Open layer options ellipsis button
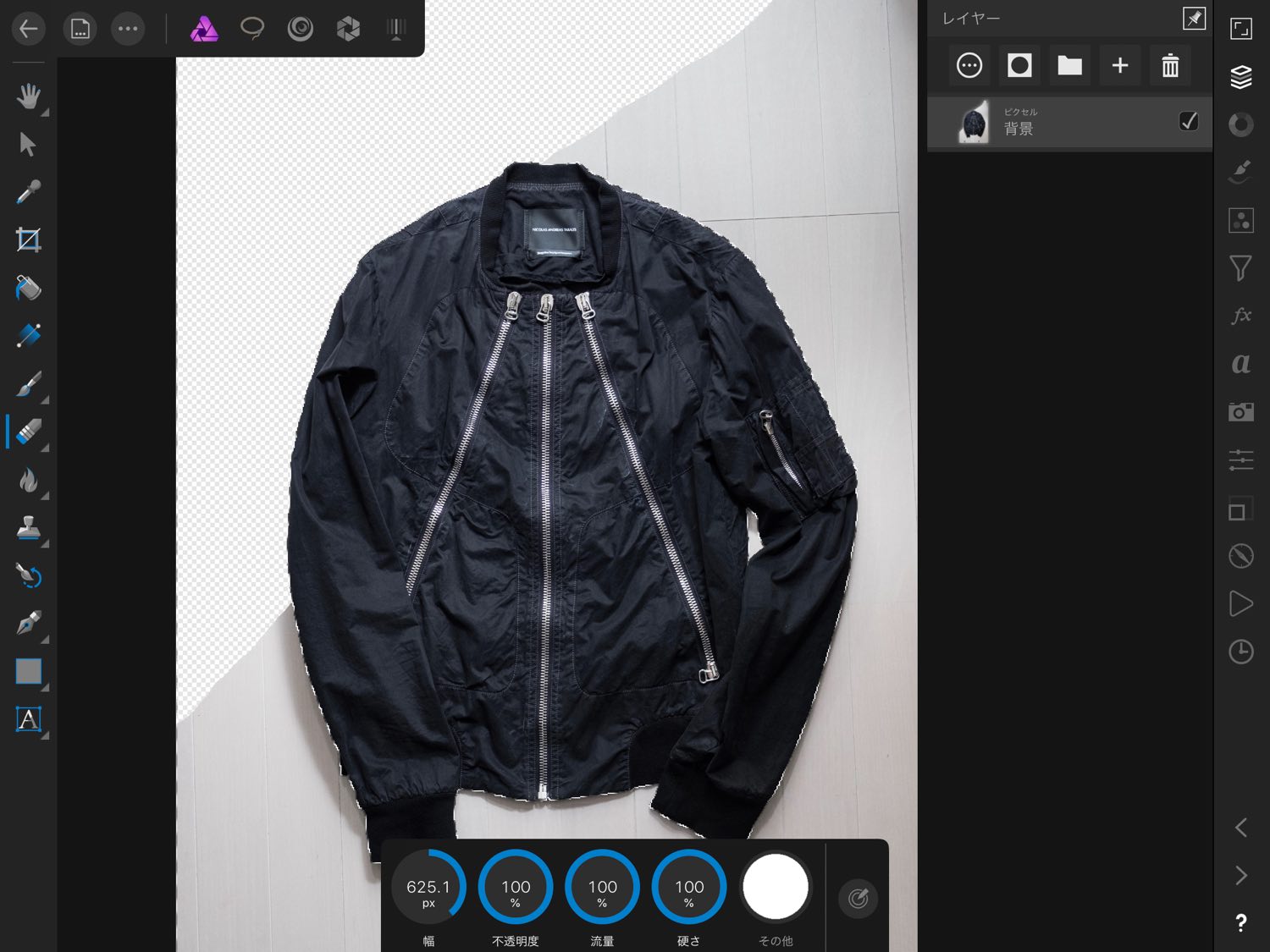This screenshot has width=1270, height=952. click(969, 65)
